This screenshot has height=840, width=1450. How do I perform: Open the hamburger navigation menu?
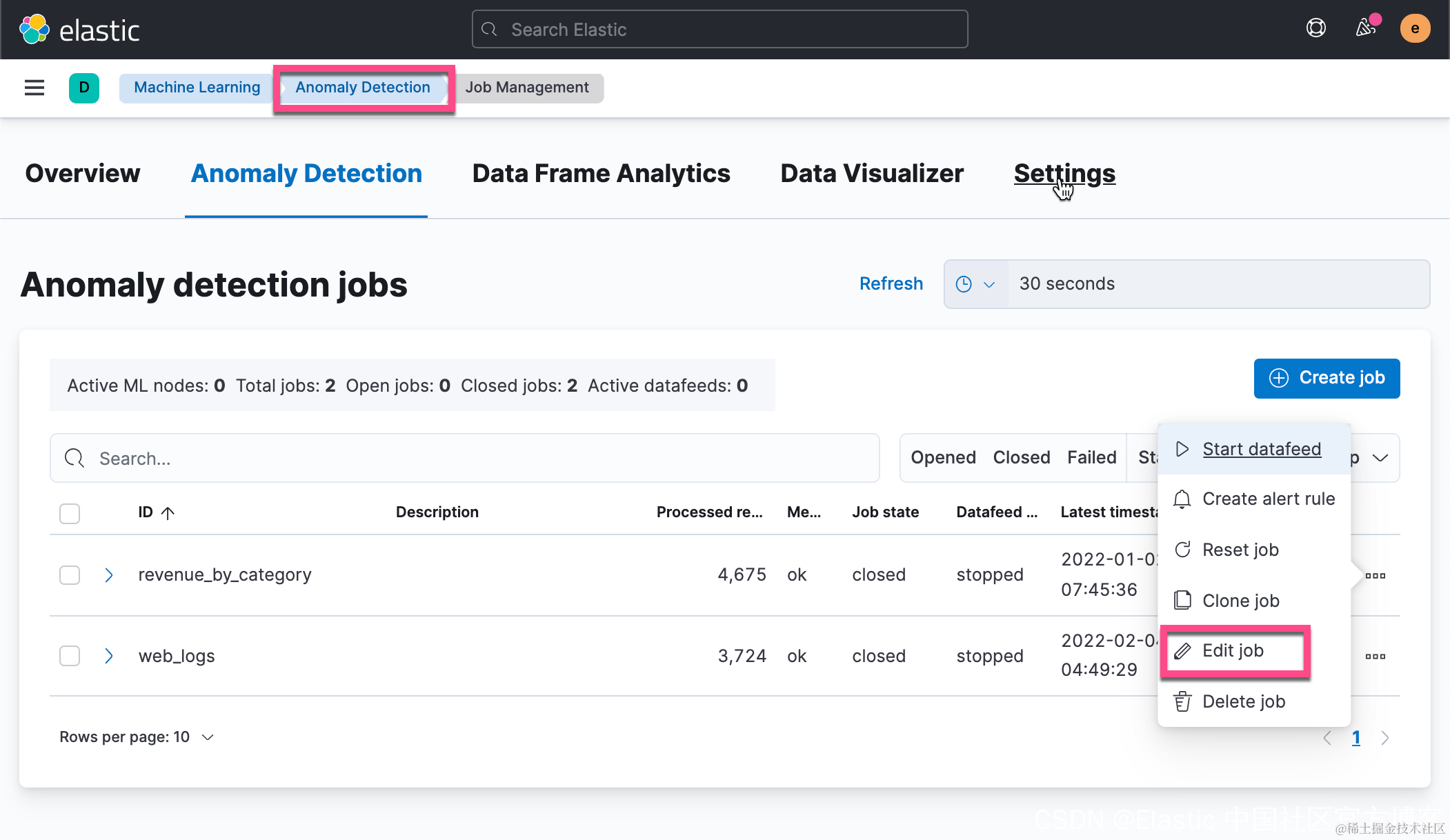click(34, 88)
